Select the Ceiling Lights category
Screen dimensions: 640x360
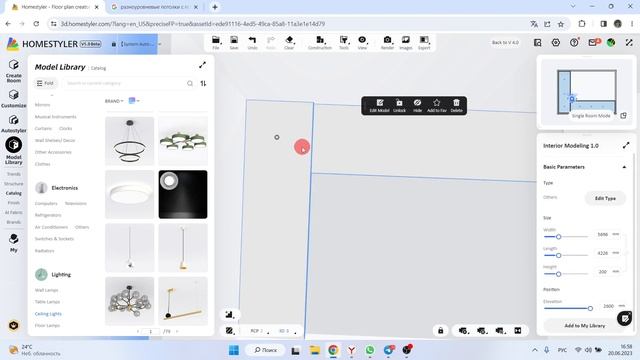(48, 314)
